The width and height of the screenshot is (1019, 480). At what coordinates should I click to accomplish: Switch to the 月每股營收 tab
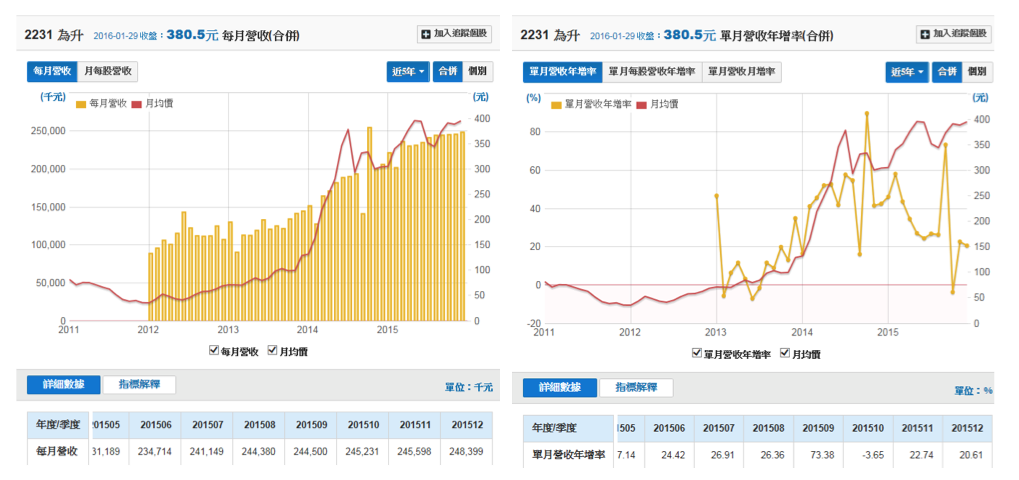tap(108, 71)
